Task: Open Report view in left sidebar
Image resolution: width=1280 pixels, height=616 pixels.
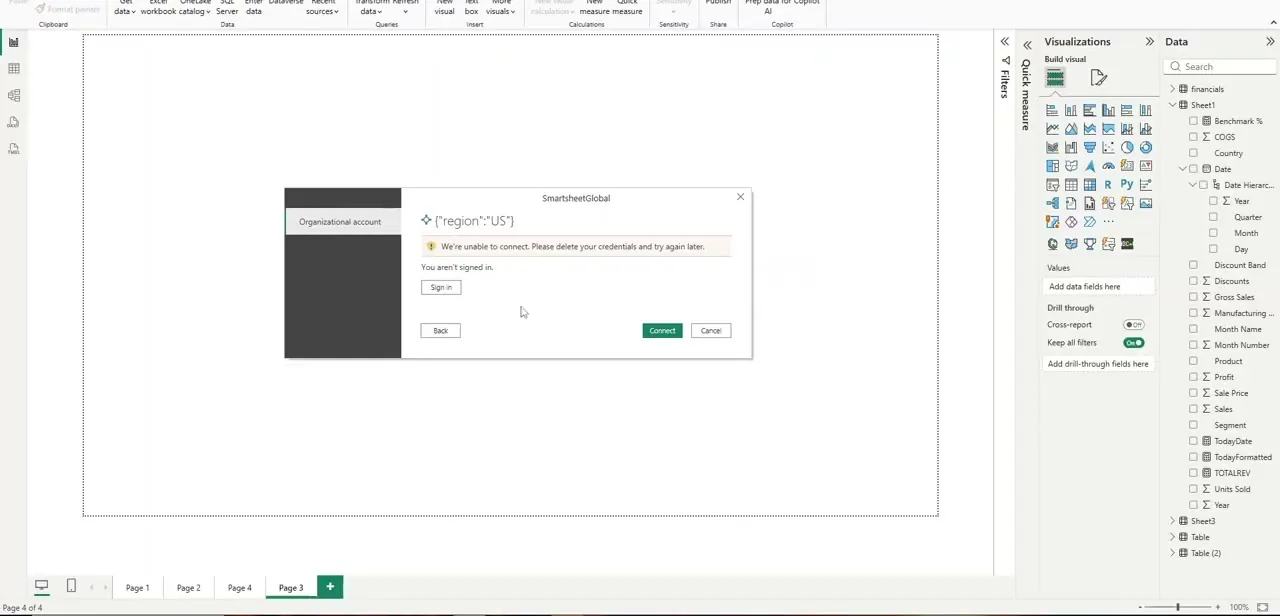Action: pos(13,42)
